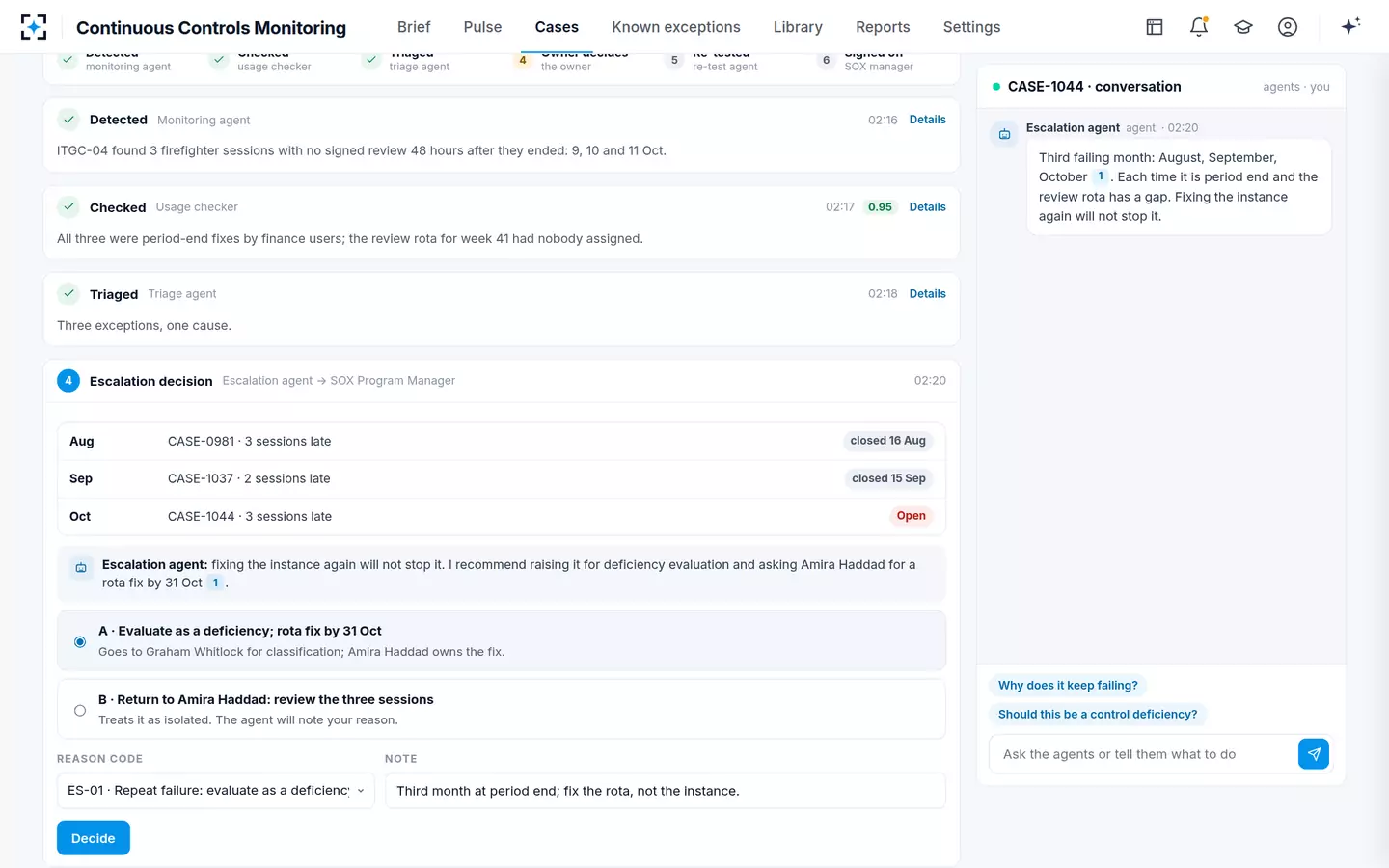1389x868 pixels.
Task: Switch to the Brief tab
Action: (414, 27)
